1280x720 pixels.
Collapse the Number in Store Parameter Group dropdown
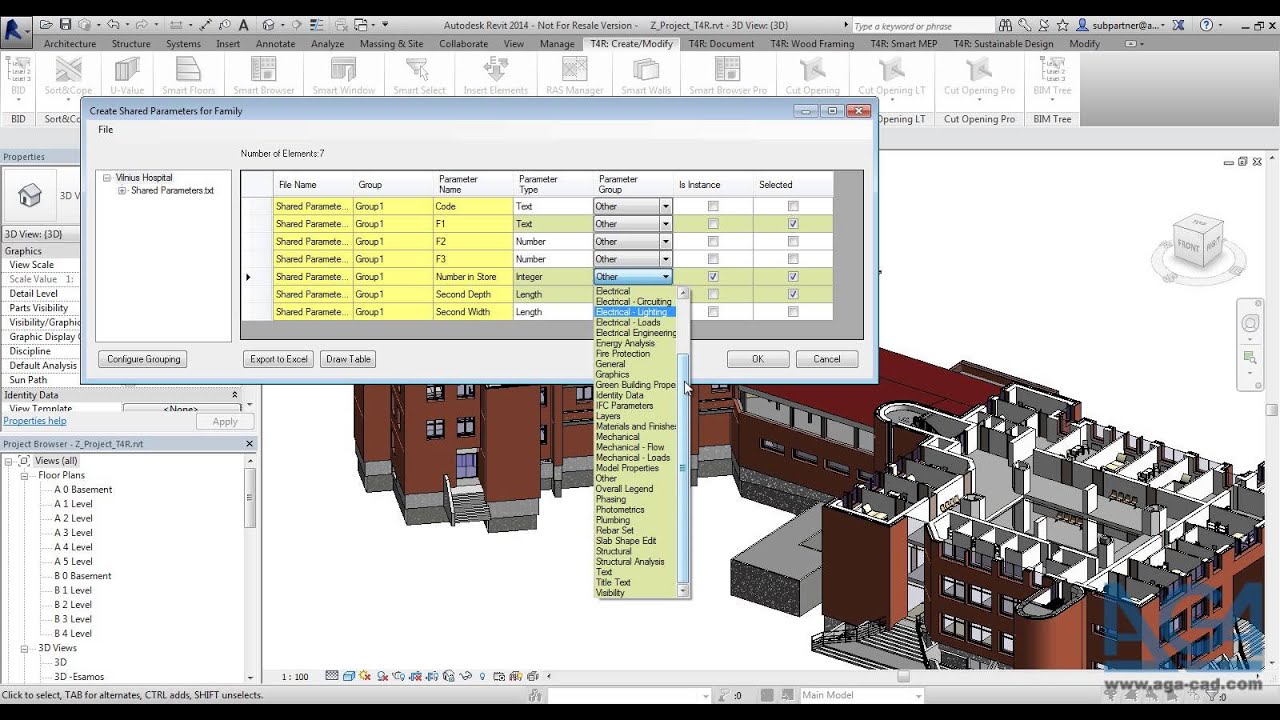(x=665, y=277)
